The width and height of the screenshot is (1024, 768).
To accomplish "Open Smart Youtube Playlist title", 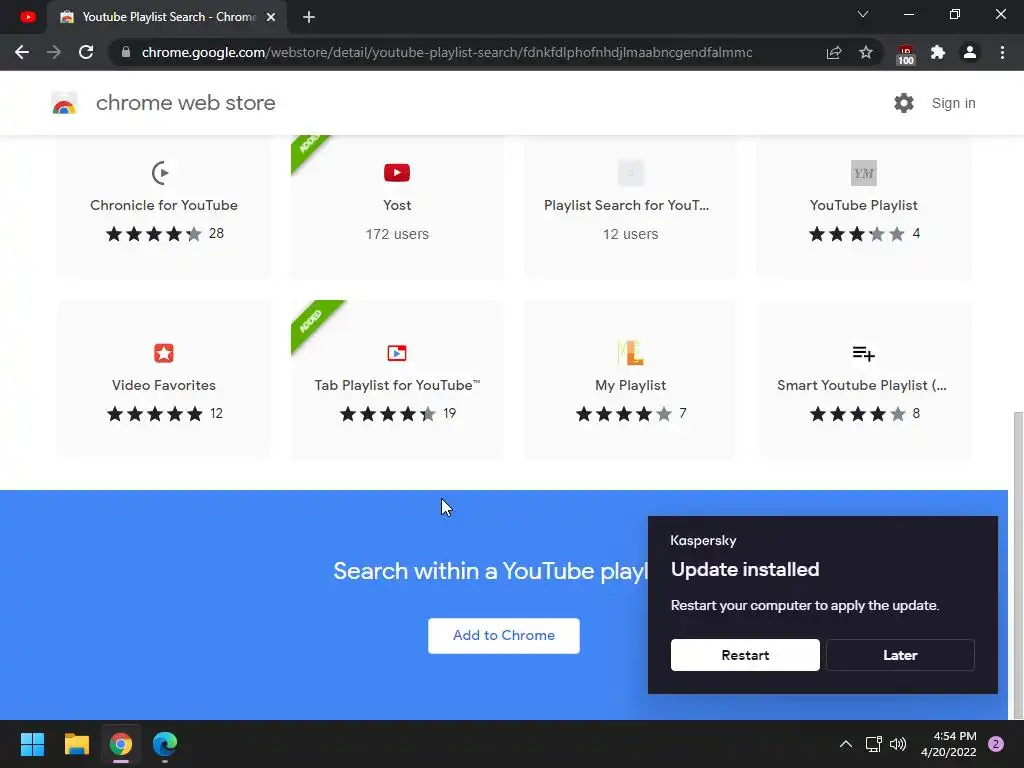I will (861, 385).
